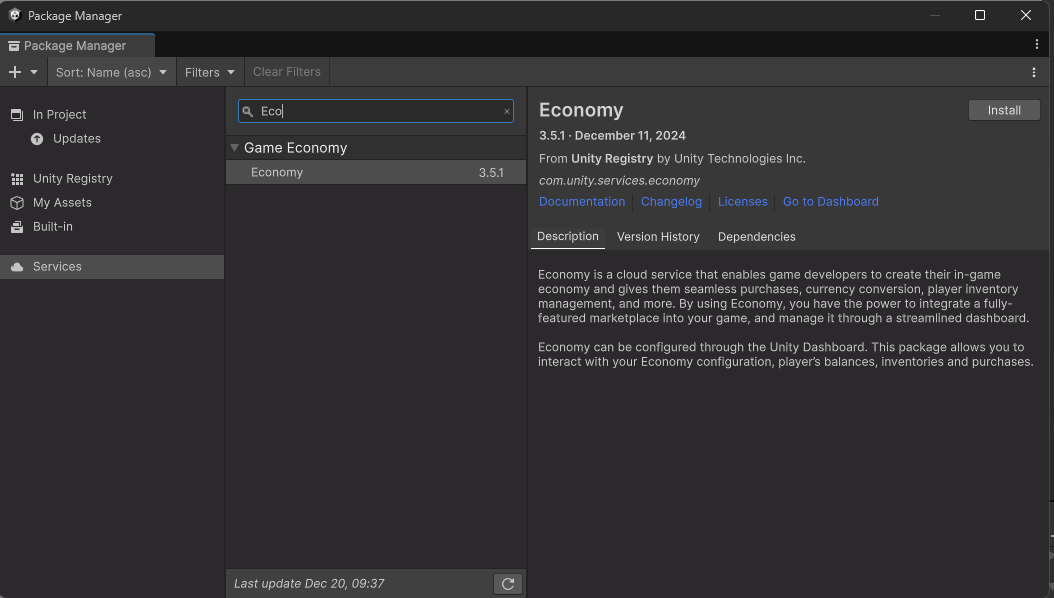This screenshot has height=598, width=1054.
Task: Select the Economy package row
Action: [376, 172]
